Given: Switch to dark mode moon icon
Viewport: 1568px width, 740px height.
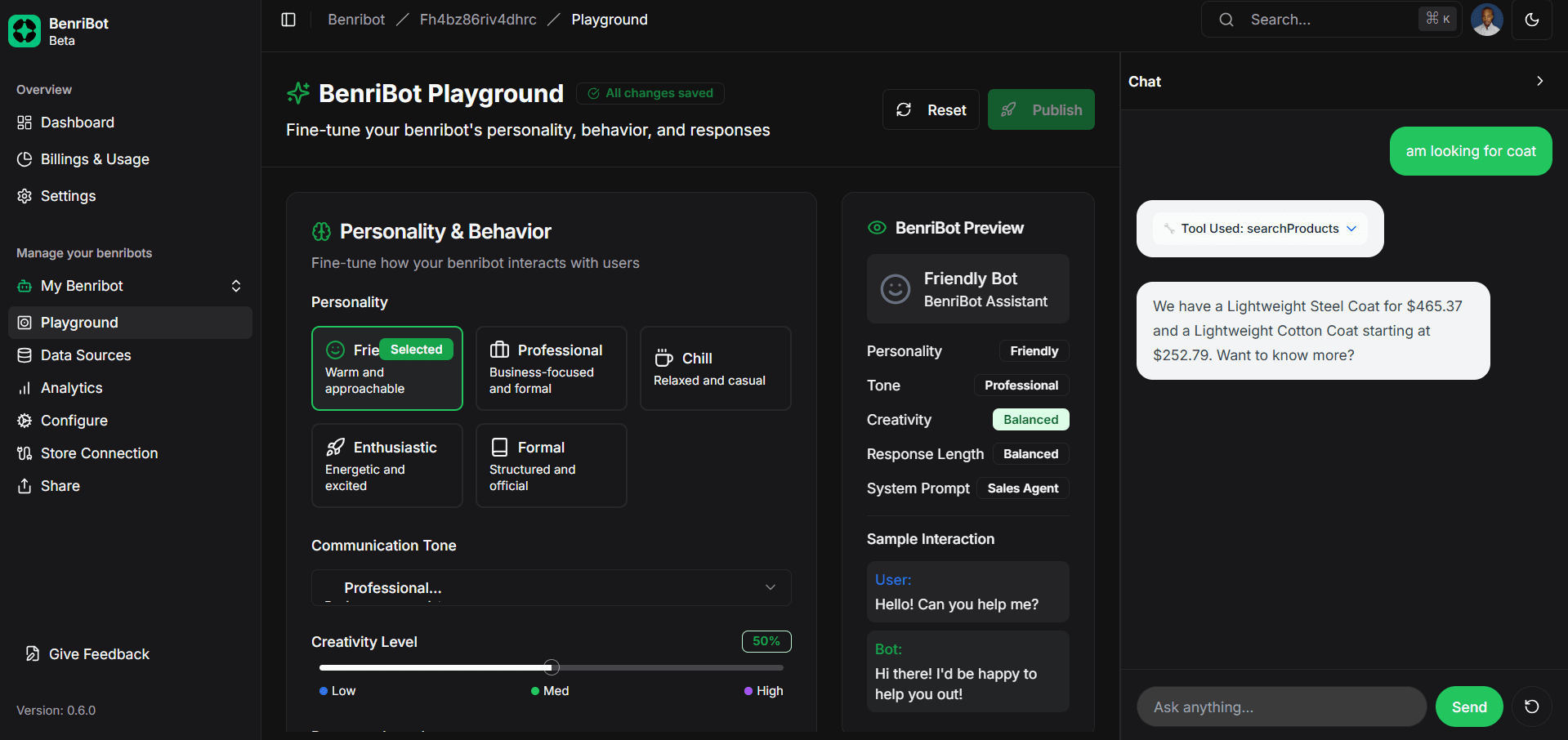Looking at the screenshot, I should point(1531,20).
